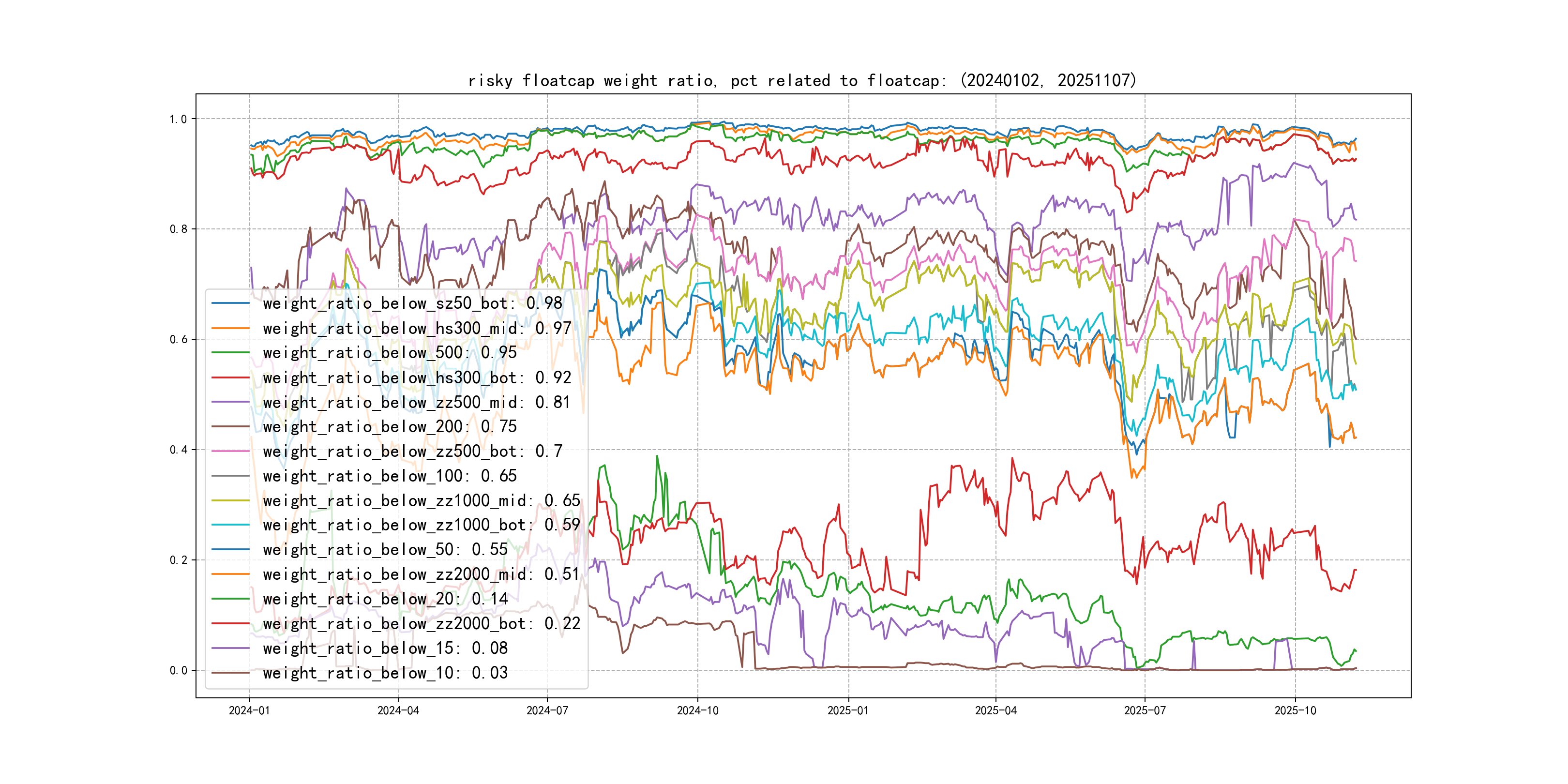
Task: Click the 2025-10 x-axis tick label
Action: (x=1295, y=710)
